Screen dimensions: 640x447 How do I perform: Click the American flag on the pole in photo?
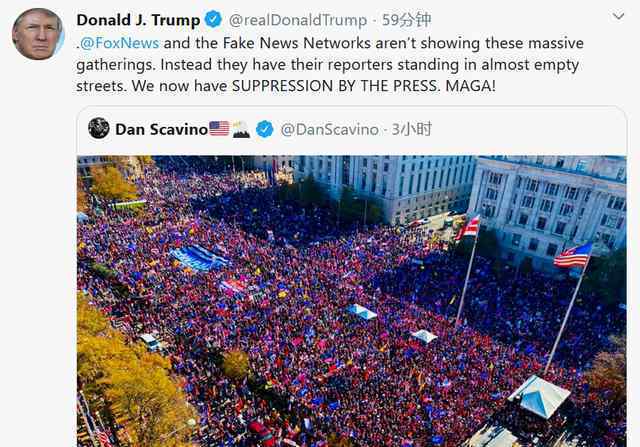click(x=573, y=256)
